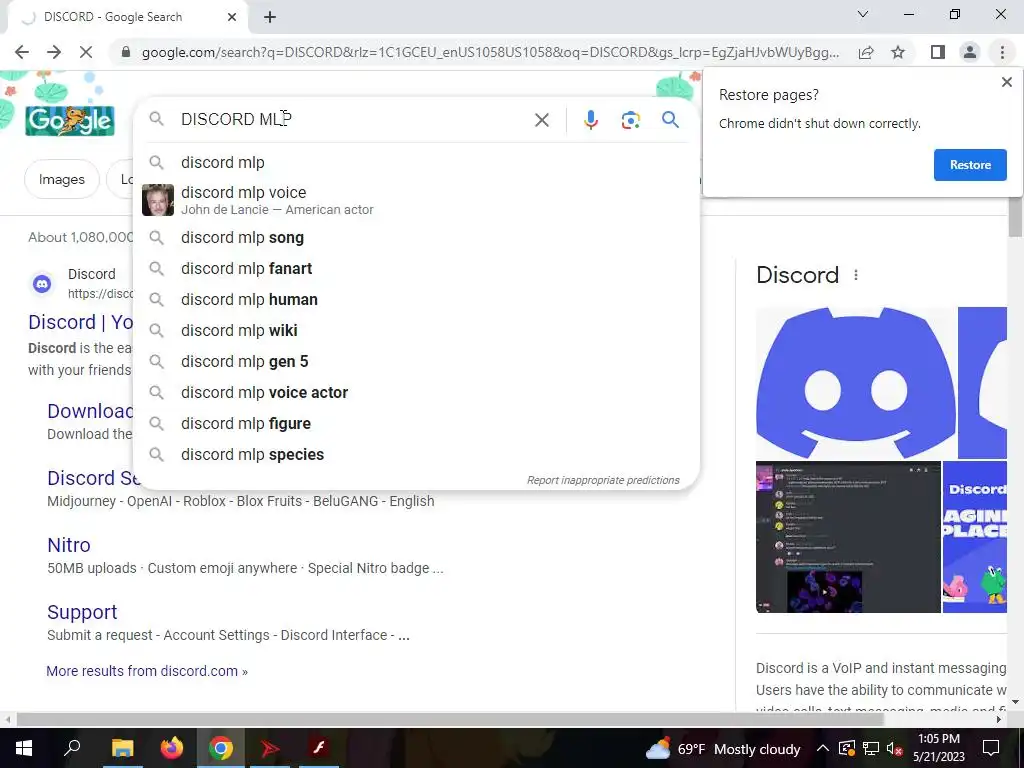Image resolution: width=1024 pixels, height=768 pixels.
Task: Open File Explorer from taskbar
Action: point(122,748)
